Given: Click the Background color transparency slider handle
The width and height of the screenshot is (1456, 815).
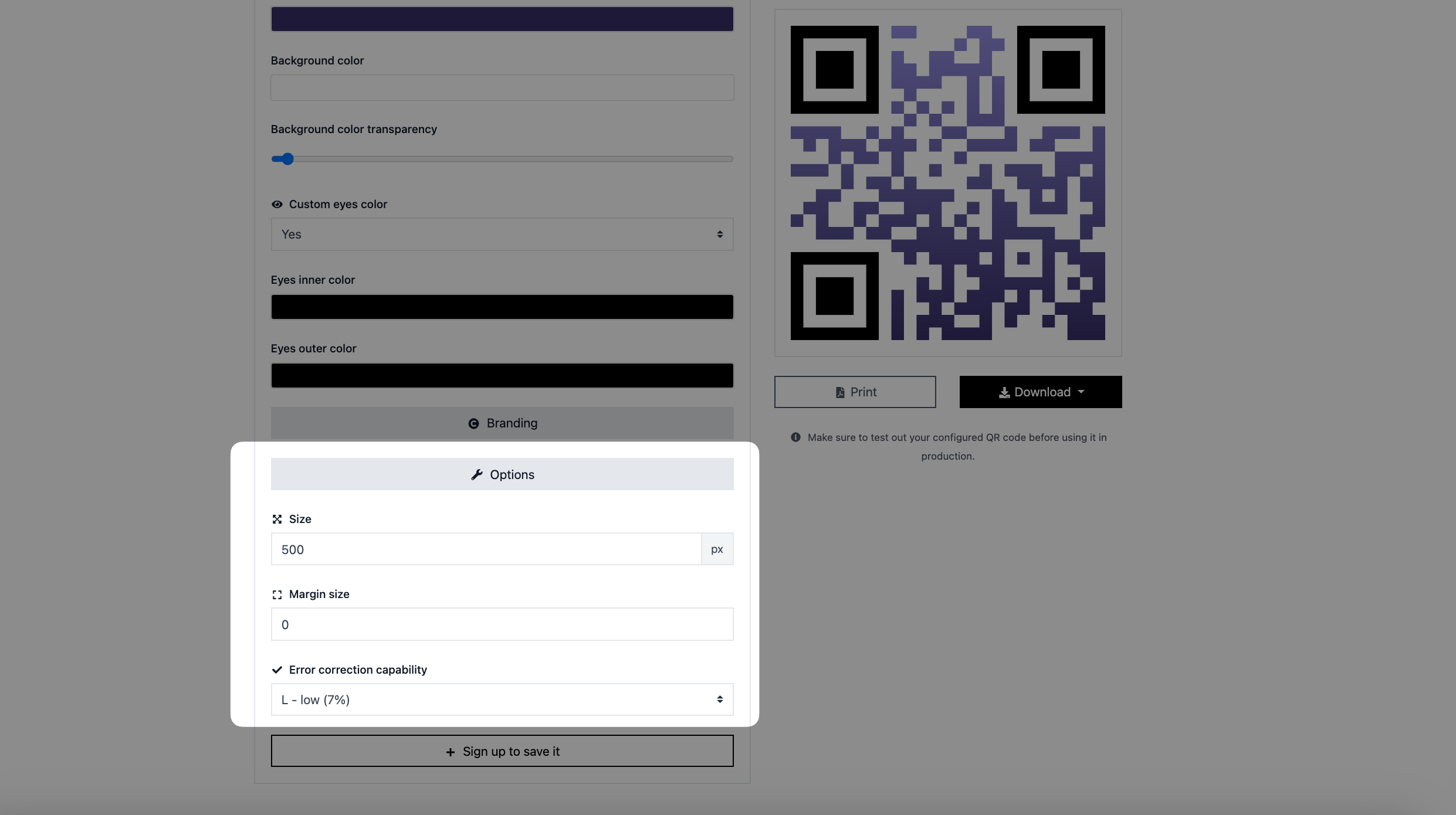Looking at the screenshot, I should pyautogui.click(x=287, y=159).
